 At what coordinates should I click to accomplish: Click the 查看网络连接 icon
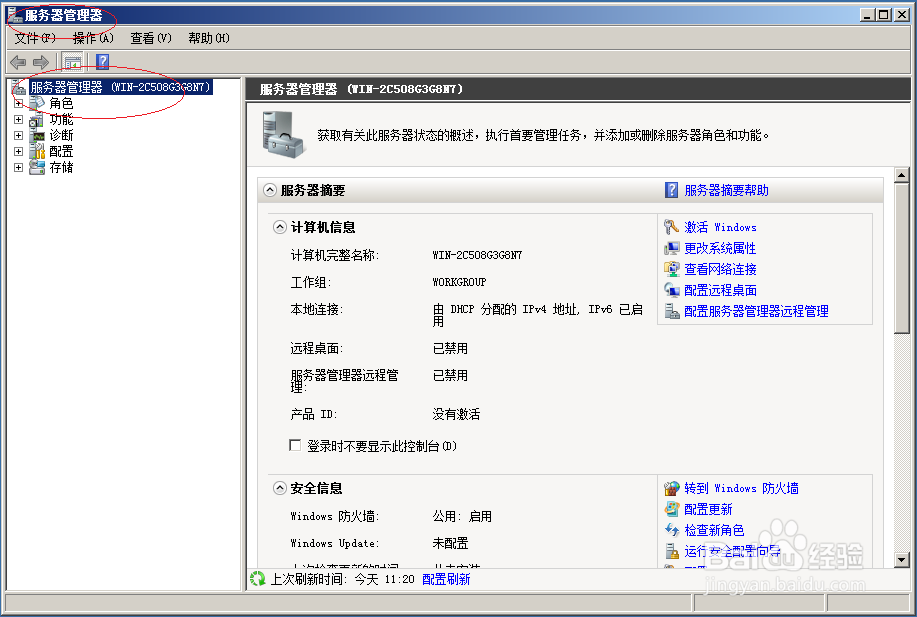[673, 269]
